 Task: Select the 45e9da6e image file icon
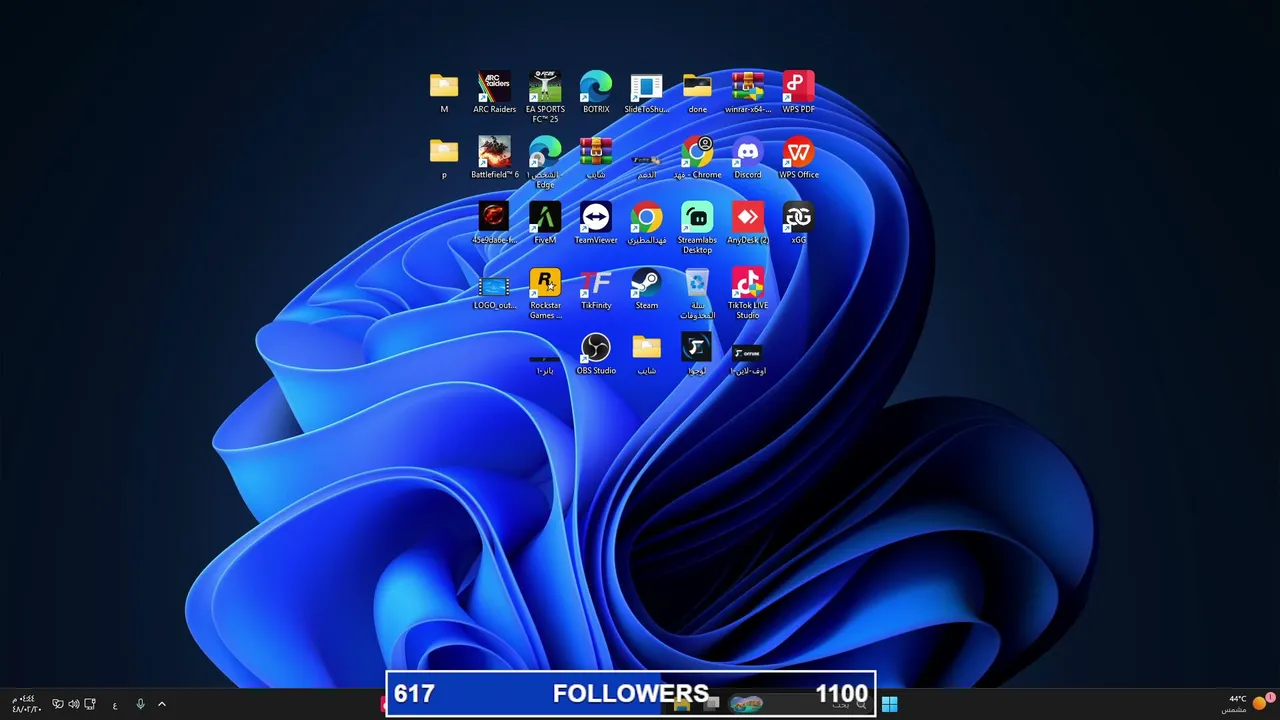[495, 223]
